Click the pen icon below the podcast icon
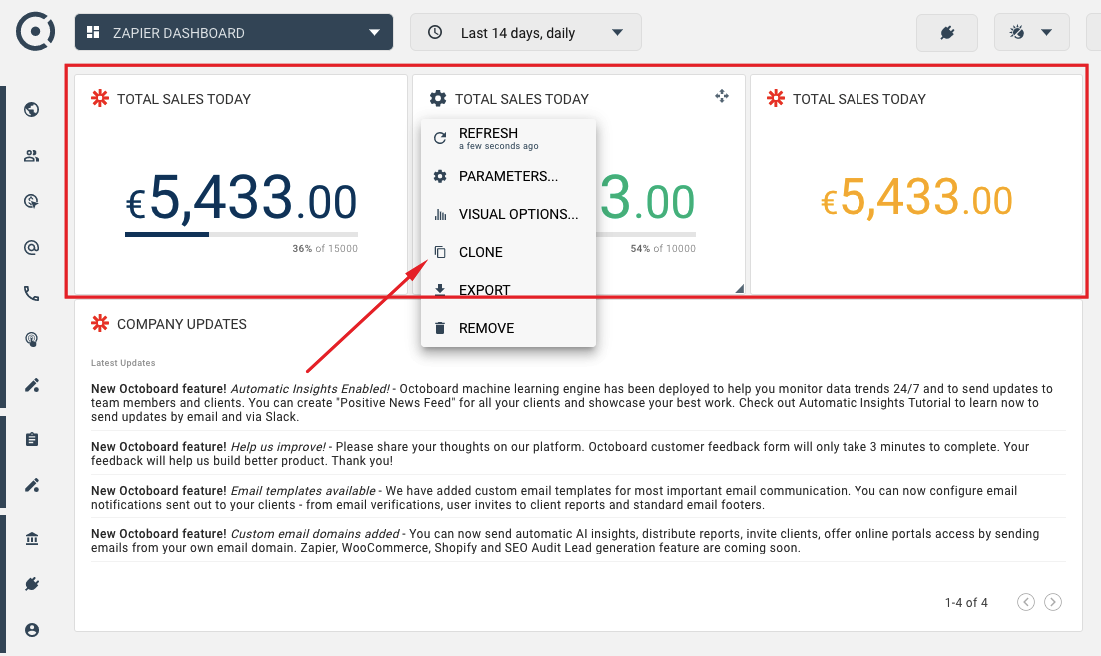 point(32,385)
